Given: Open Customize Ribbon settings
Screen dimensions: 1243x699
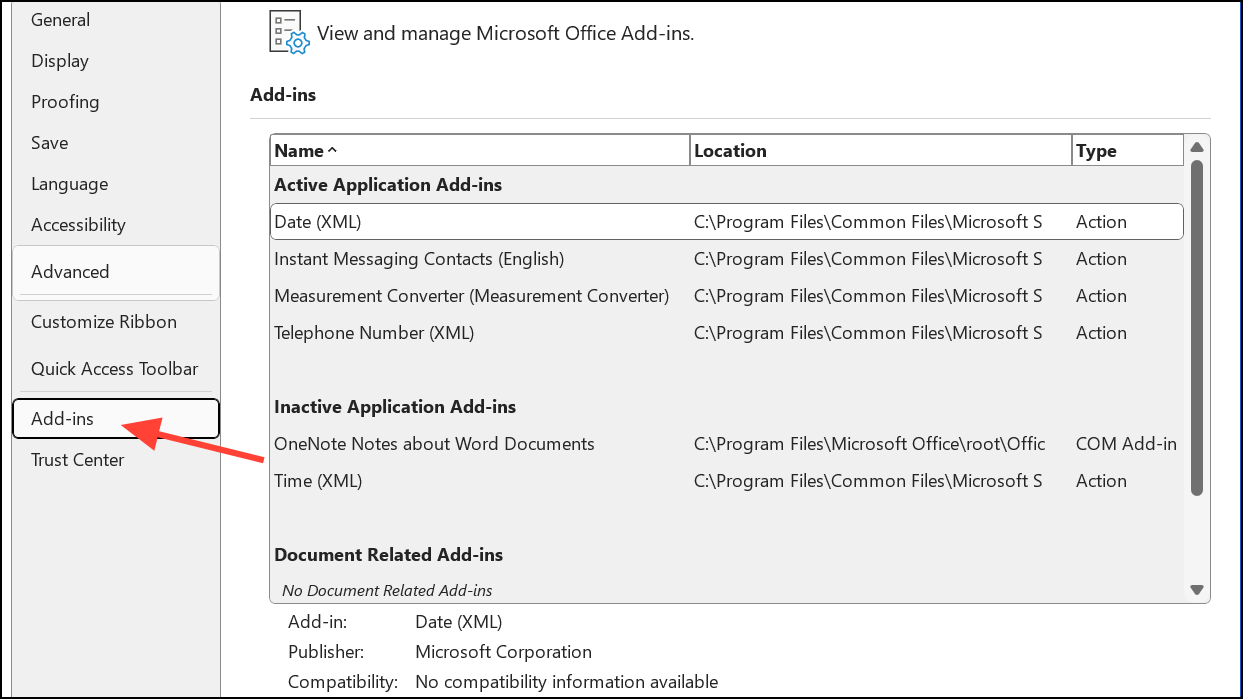Looking at the screenshot, I should point(104,322).
